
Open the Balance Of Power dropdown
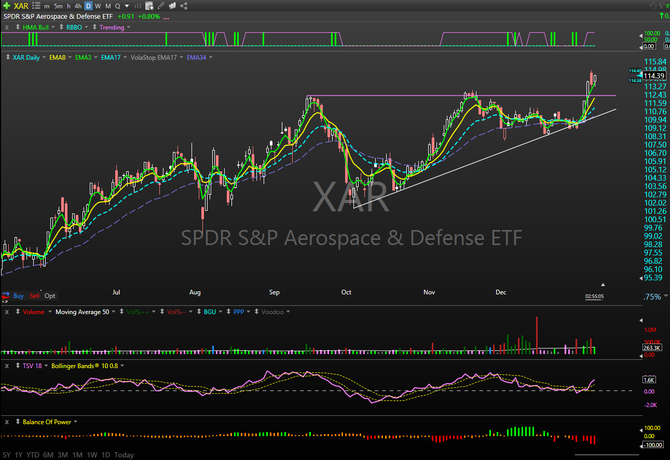click(x=76, y=422)
